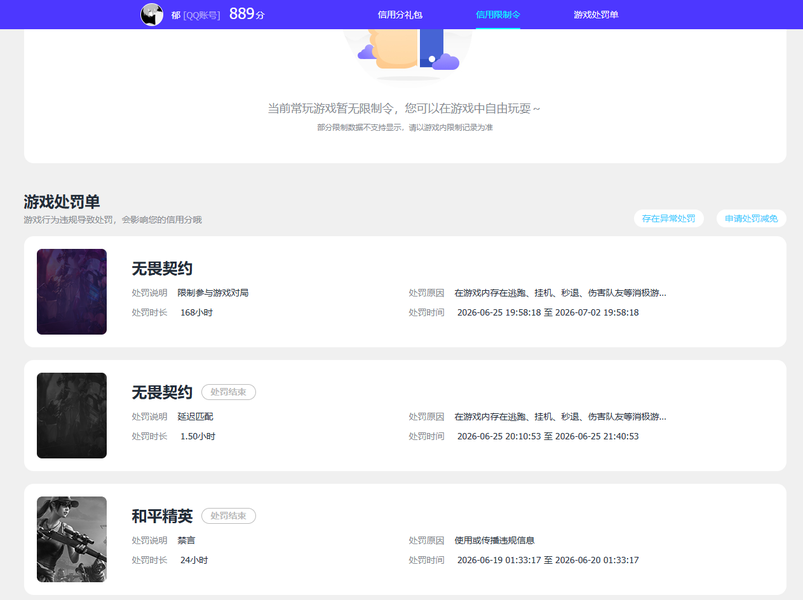Open the purple 无畏契约 game thumbnail

[72, 292]
